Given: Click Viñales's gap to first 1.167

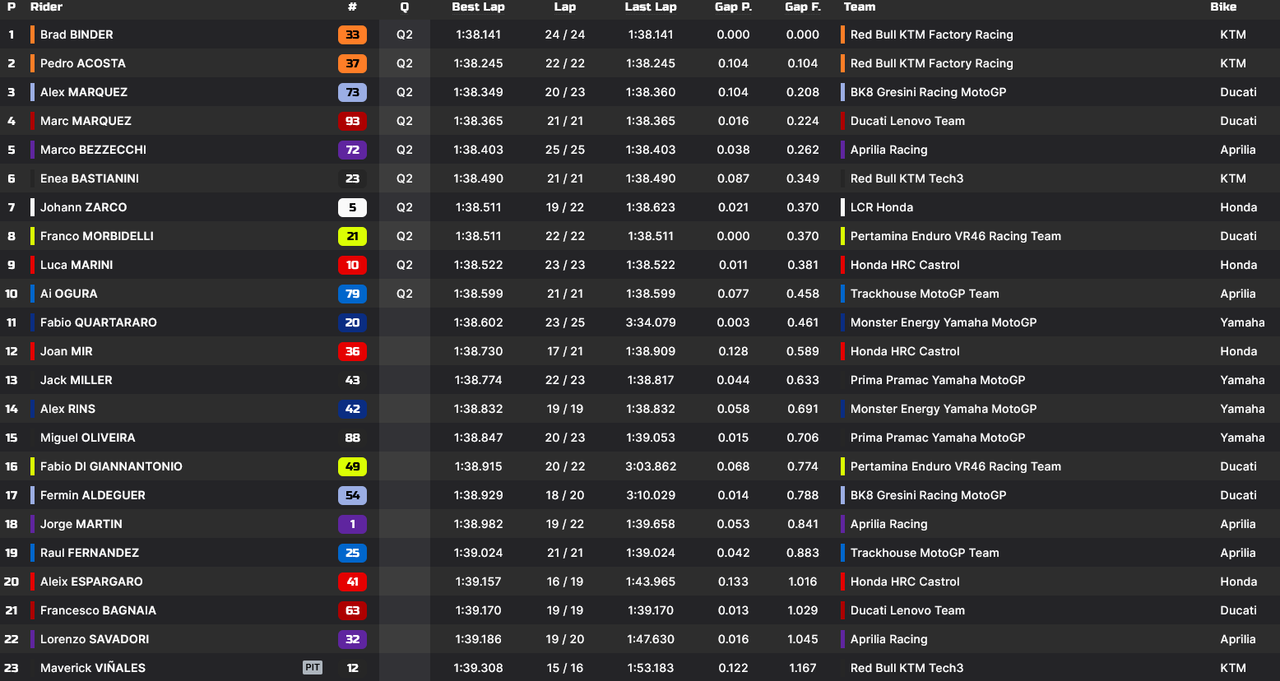Looking at the screenshot, I should [x=802, y=668].
